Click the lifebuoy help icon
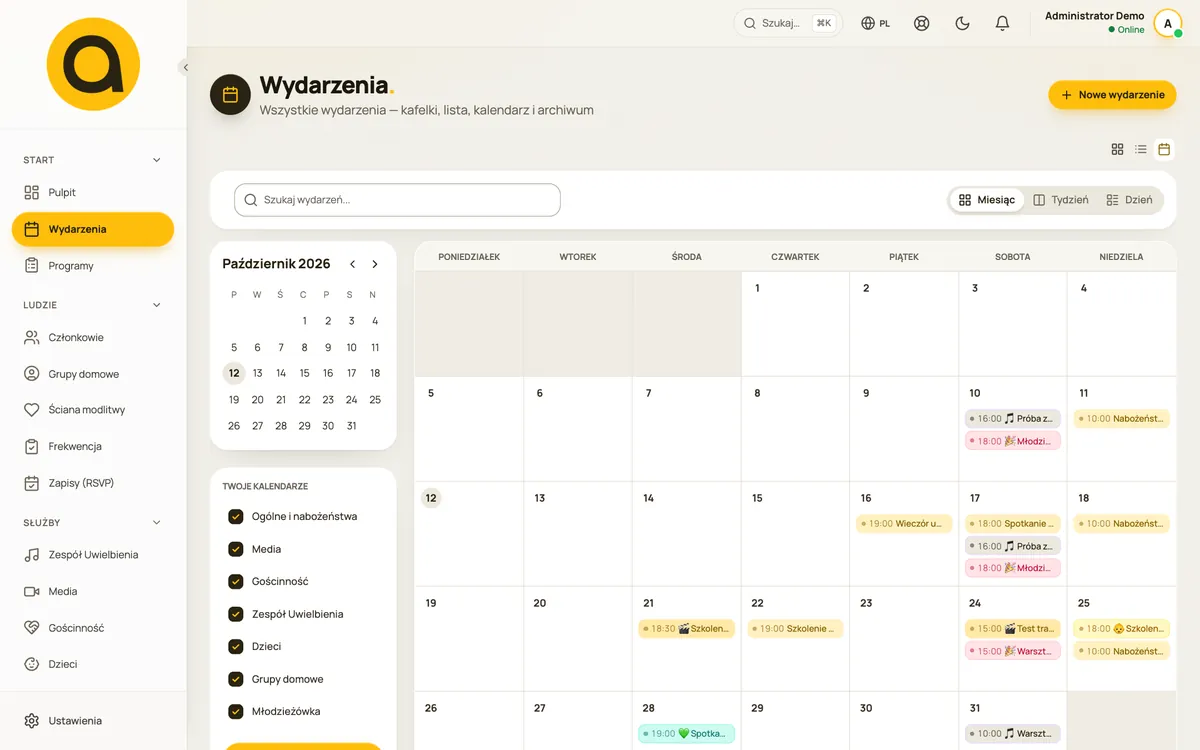This screenshot has width=1200, height=750. tap(922, 23)
